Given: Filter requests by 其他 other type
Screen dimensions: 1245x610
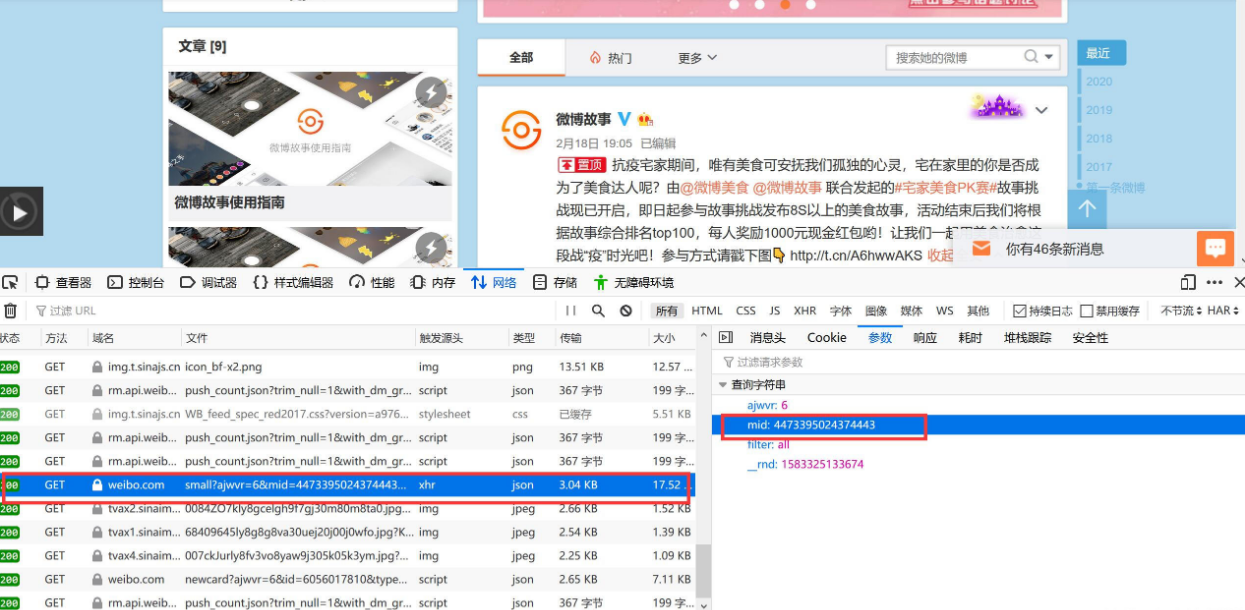Looking at the screenshot, I should (978, 311).
